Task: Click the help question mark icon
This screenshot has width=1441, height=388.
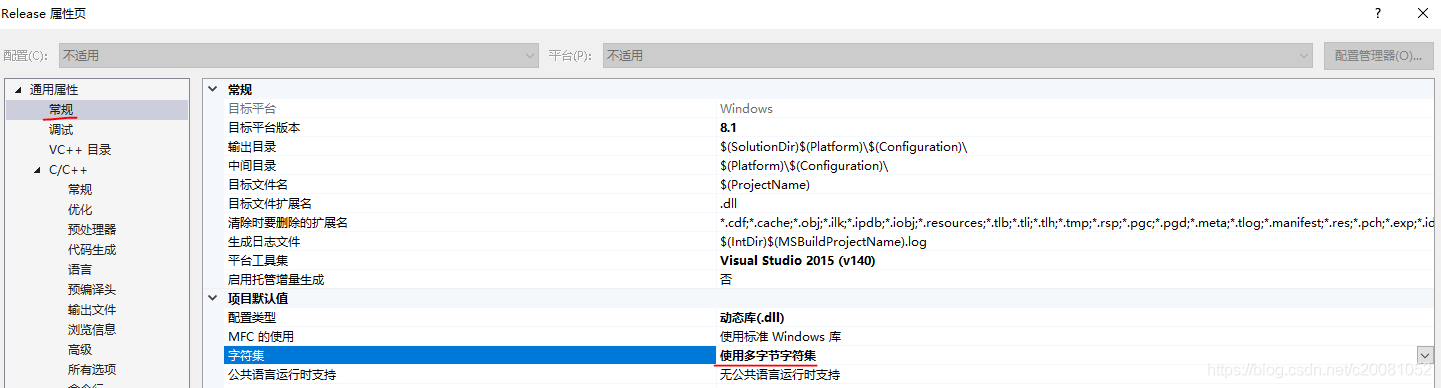Action: 1378,13
